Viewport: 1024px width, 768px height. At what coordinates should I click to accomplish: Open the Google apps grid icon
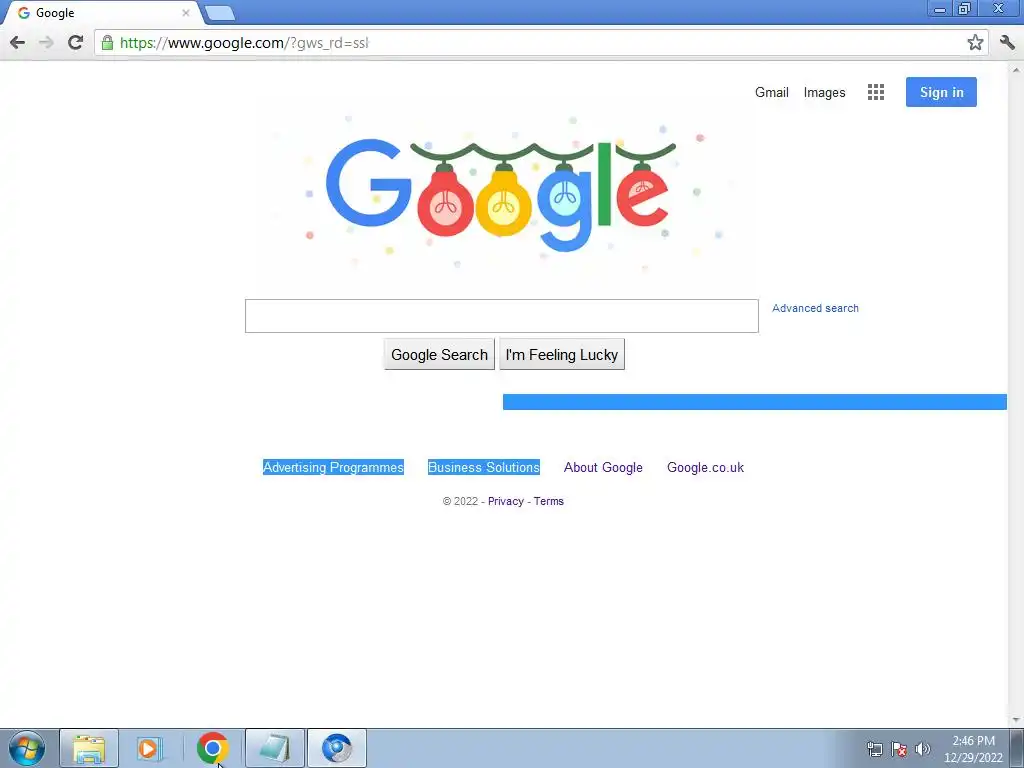pyautogui.click(x=876, y=92)
